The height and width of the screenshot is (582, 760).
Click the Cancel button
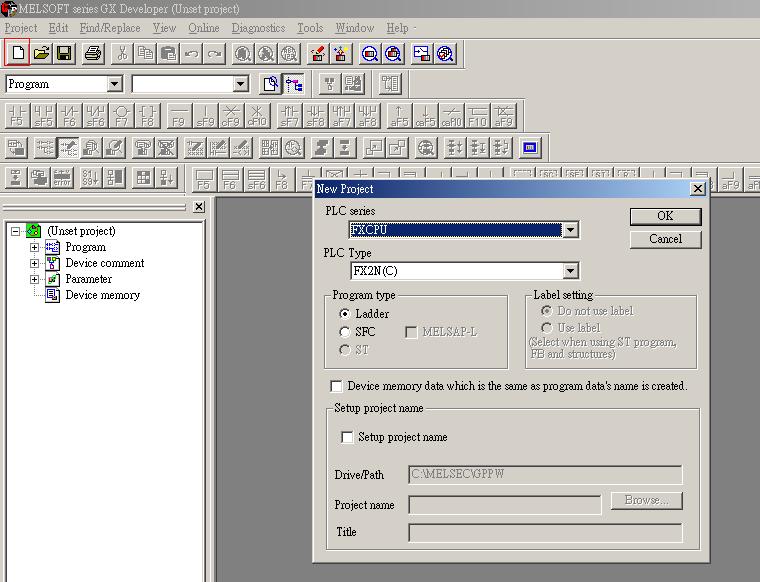[x=665, y=239]
